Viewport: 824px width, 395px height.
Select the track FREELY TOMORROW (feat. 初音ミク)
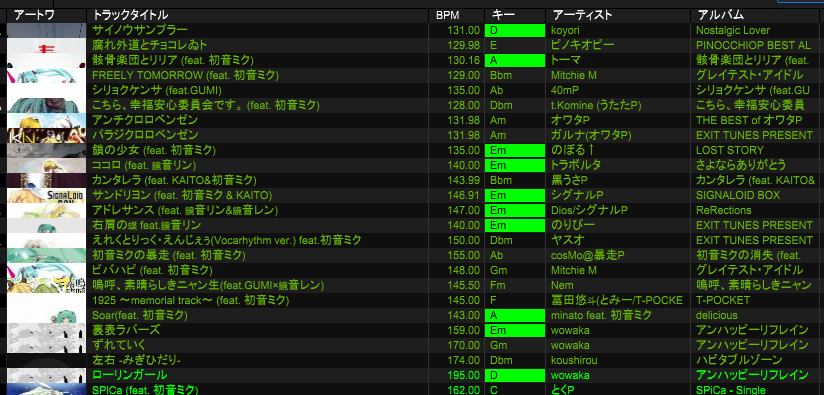pyautogui.click(x=186, y=75)
